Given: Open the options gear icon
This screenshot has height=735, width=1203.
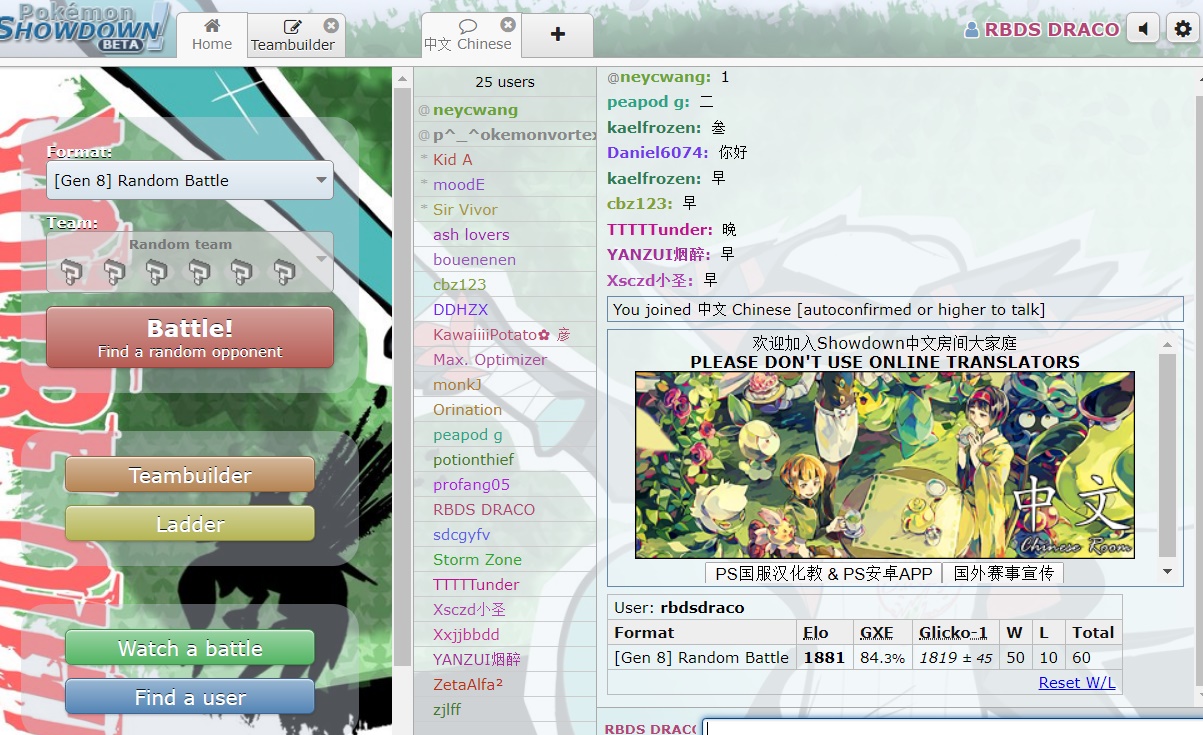Looking at the screenshot, I should 1182,29.
